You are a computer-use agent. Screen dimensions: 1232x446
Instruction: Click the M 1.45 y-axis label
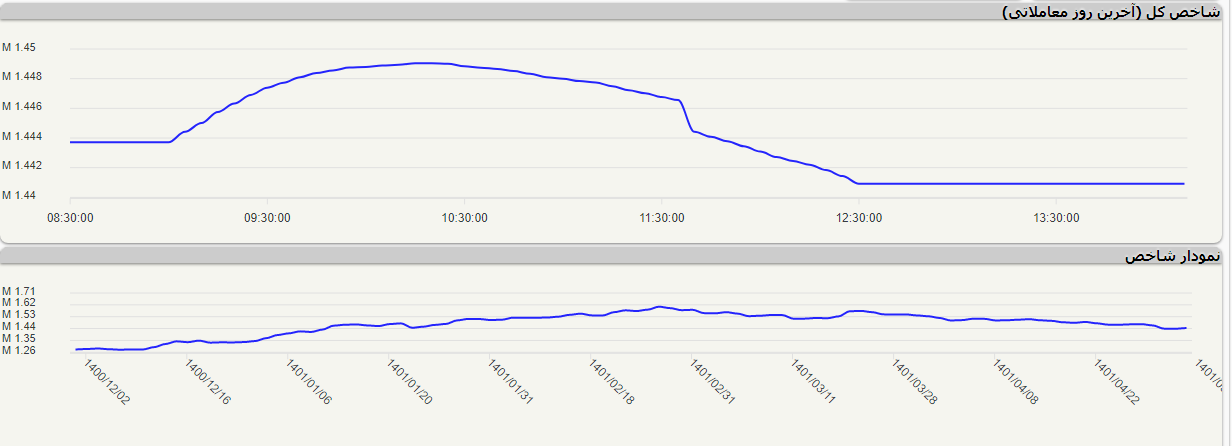tap(19, 48)
